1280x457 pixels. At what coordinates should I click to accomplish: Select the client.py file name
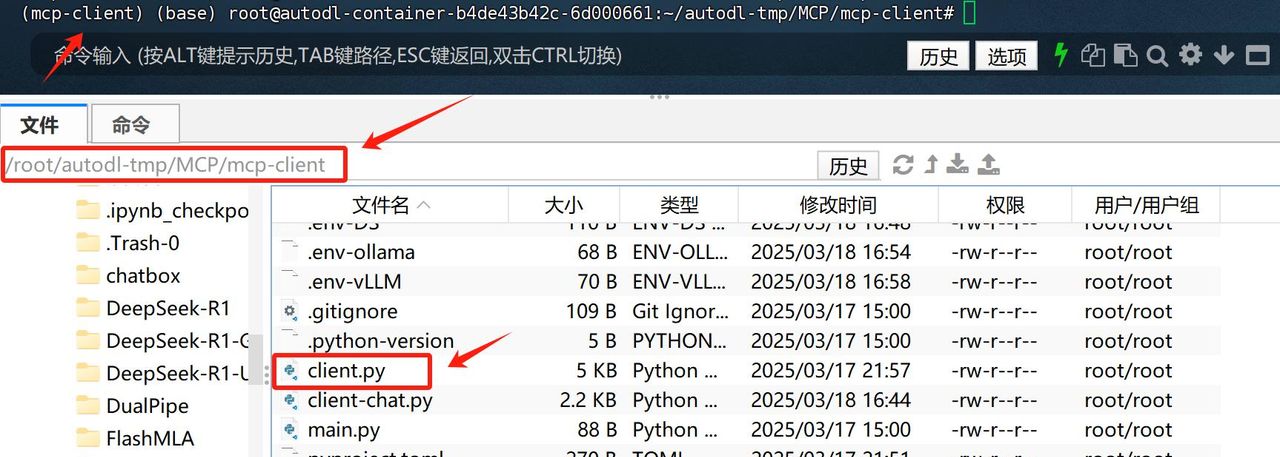click(346, 371)
